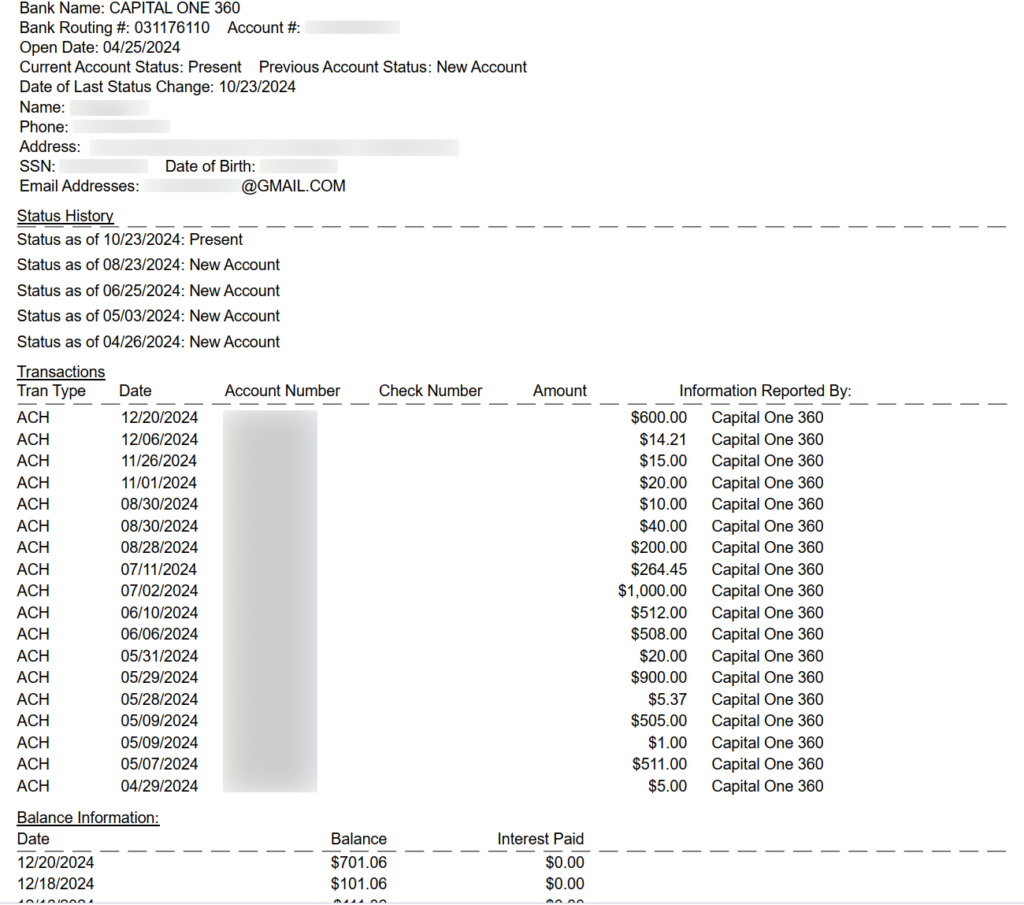1024x905 pixels.
Task: Click the 'SSN:' label
Action: [x=37, y=167]
